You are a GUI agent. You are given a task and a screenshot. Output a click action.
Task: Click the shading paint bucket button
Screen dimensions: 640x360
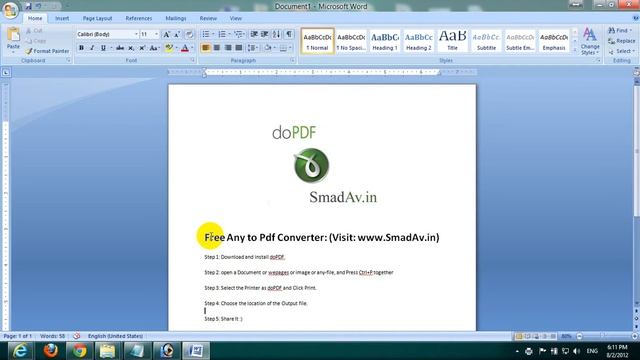(x=268, y=48)
